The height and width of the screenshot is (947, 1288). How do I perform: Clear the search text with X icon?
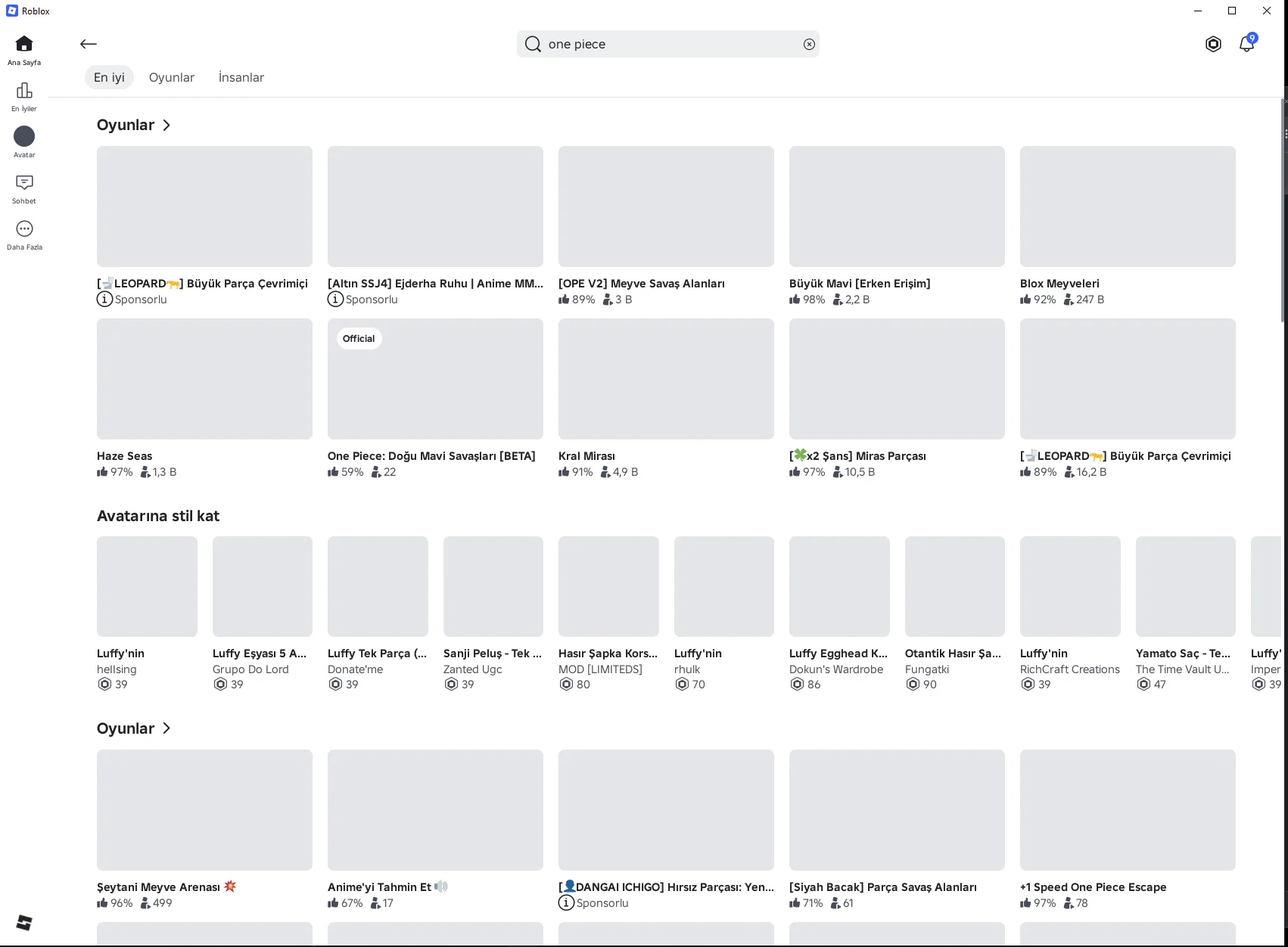coord(809,44)
